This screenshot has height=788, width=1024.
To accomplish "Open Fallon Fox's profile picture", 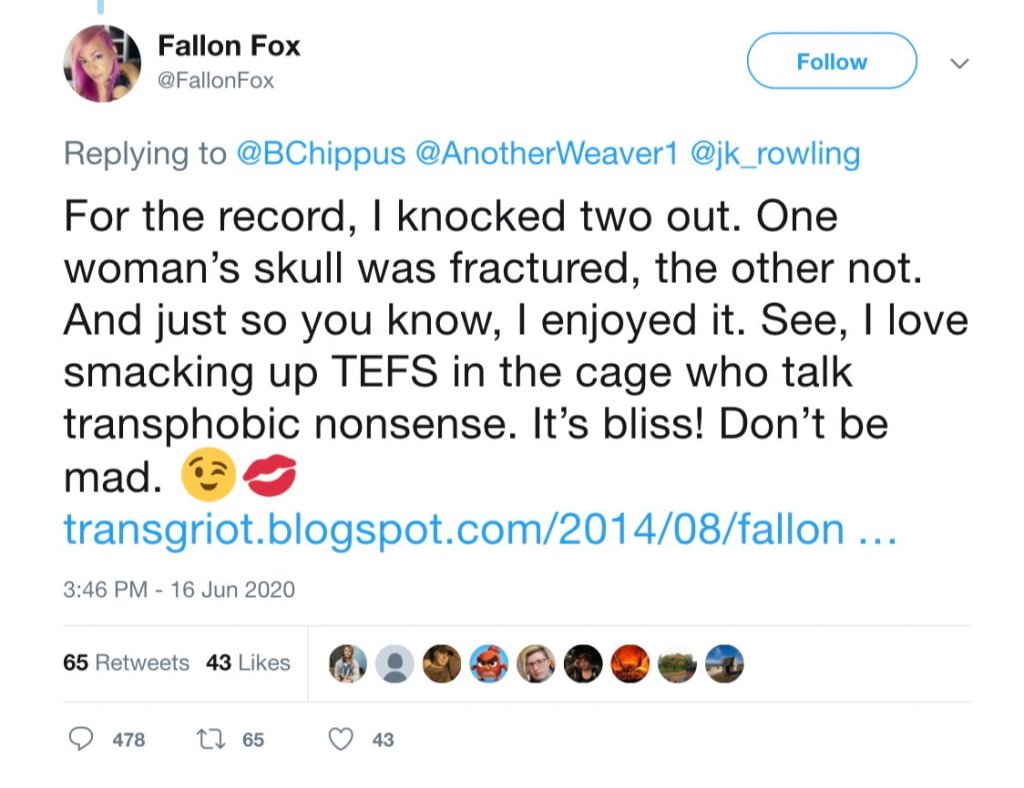I will coord(103,63).
